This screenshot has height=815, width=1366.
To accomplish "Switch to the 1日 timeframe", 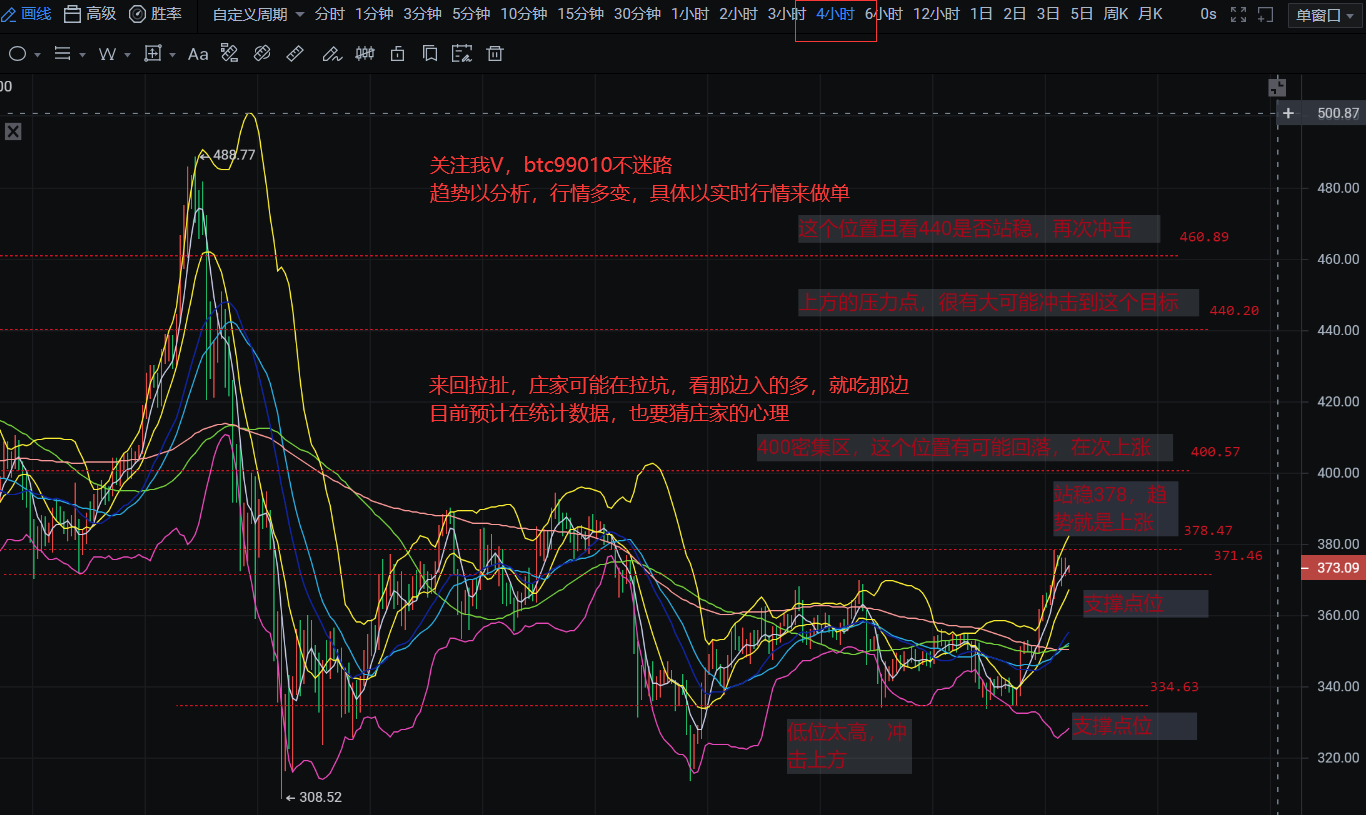I will tap(982, 15).
